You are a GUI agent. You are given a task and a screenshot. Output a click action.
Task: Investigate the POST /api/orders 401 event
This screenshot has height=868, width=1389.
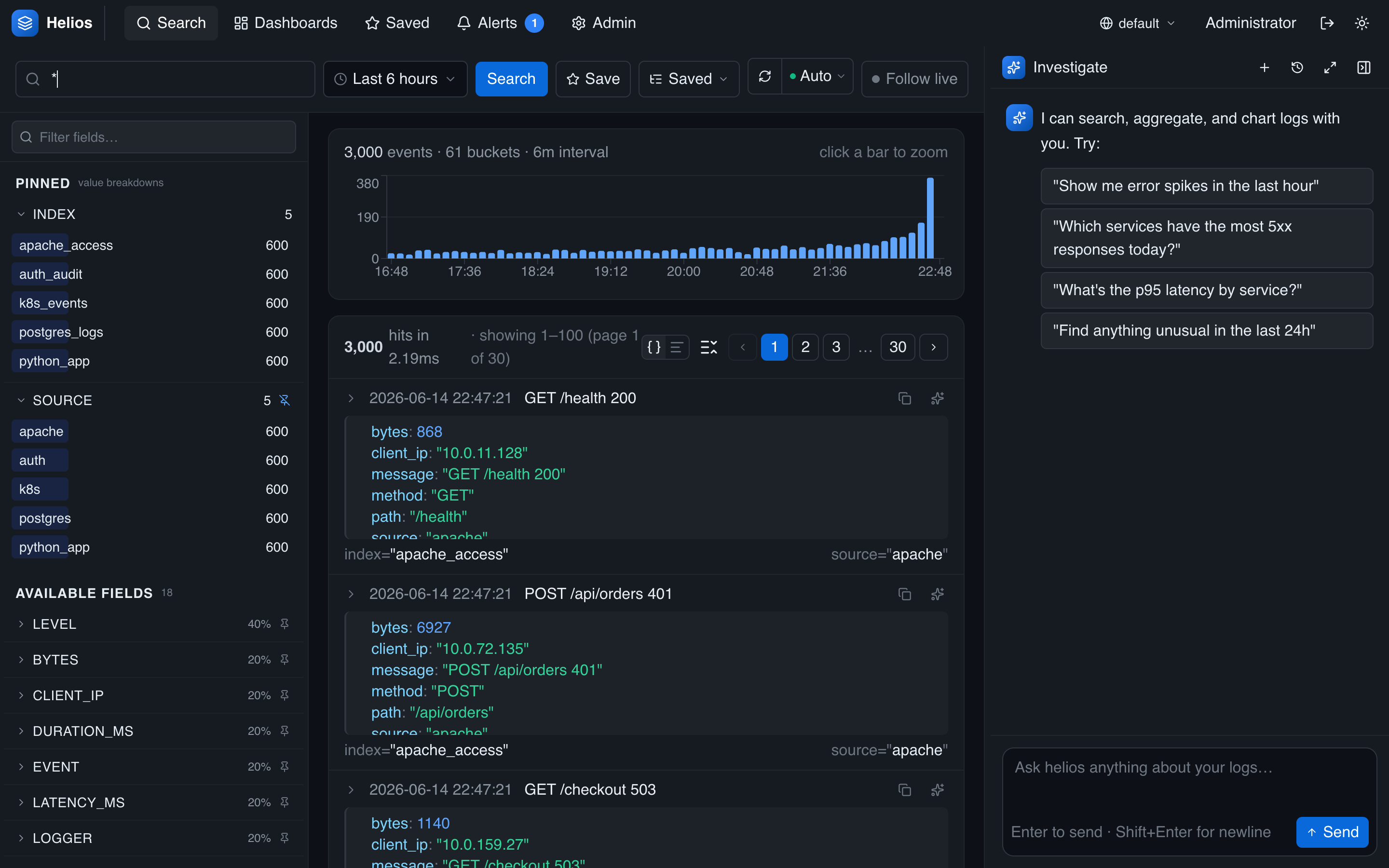(937, 594)
